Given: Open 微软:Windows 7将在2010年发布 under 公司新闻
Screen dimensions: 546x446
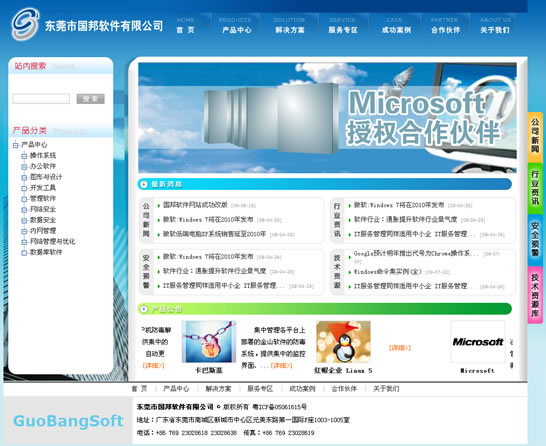Looking at the screenshot, I should pyautogui.click(x=208, y=220).
